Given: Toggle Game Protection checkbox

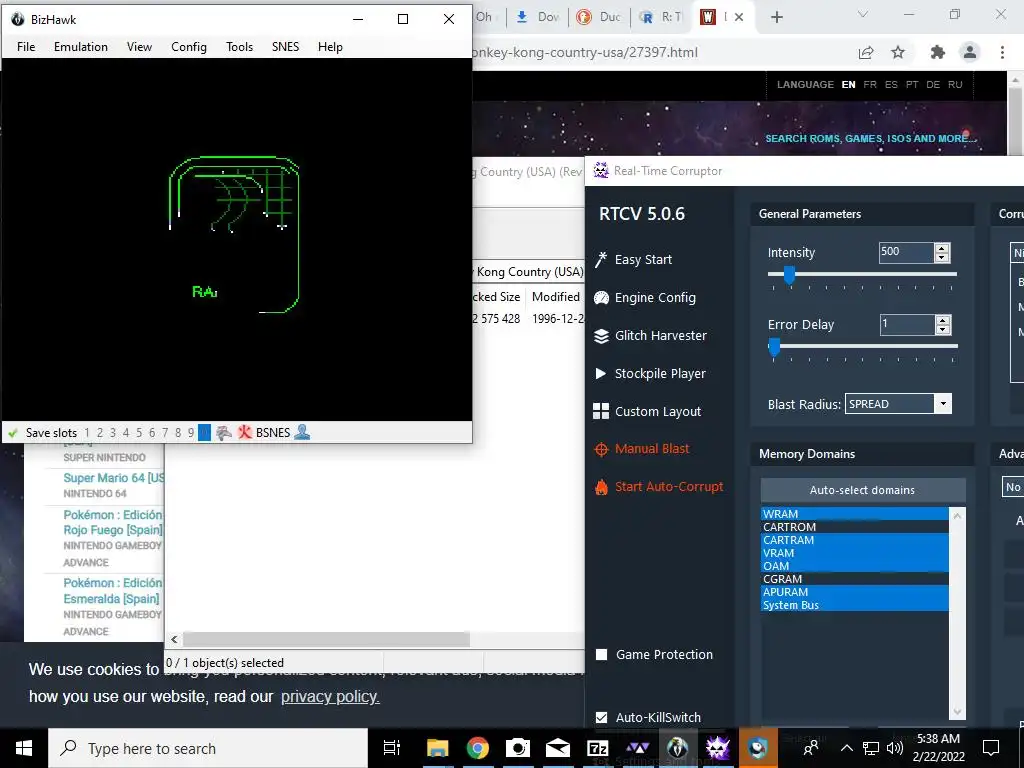Looking at the screenshot, I should 601,654.
